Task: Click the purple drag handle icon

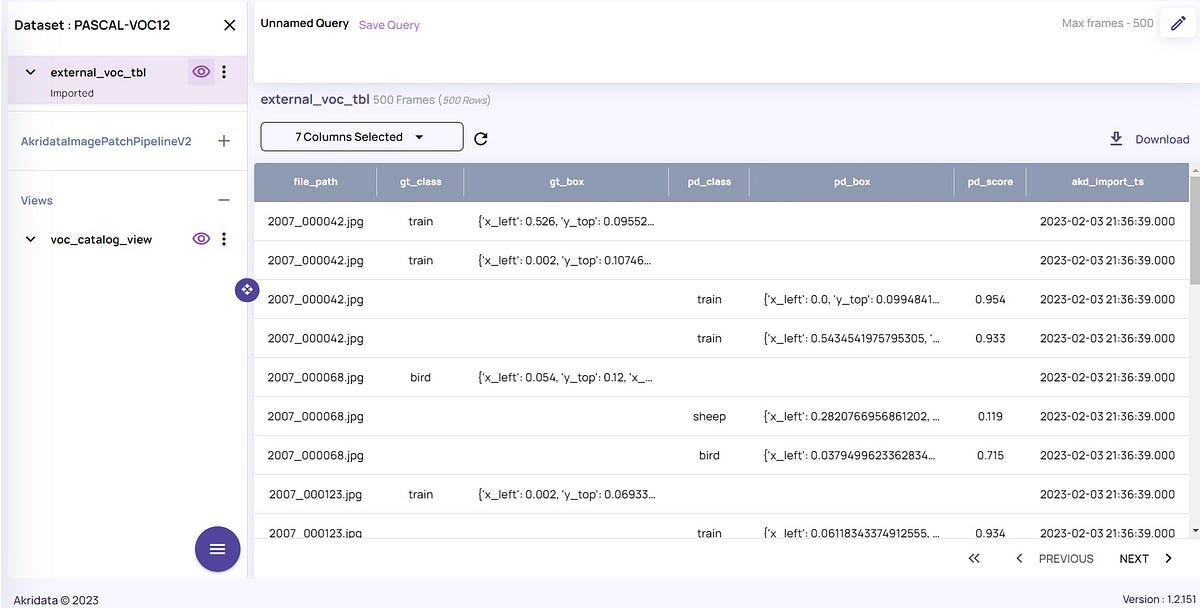Action: tap(247, 289)
